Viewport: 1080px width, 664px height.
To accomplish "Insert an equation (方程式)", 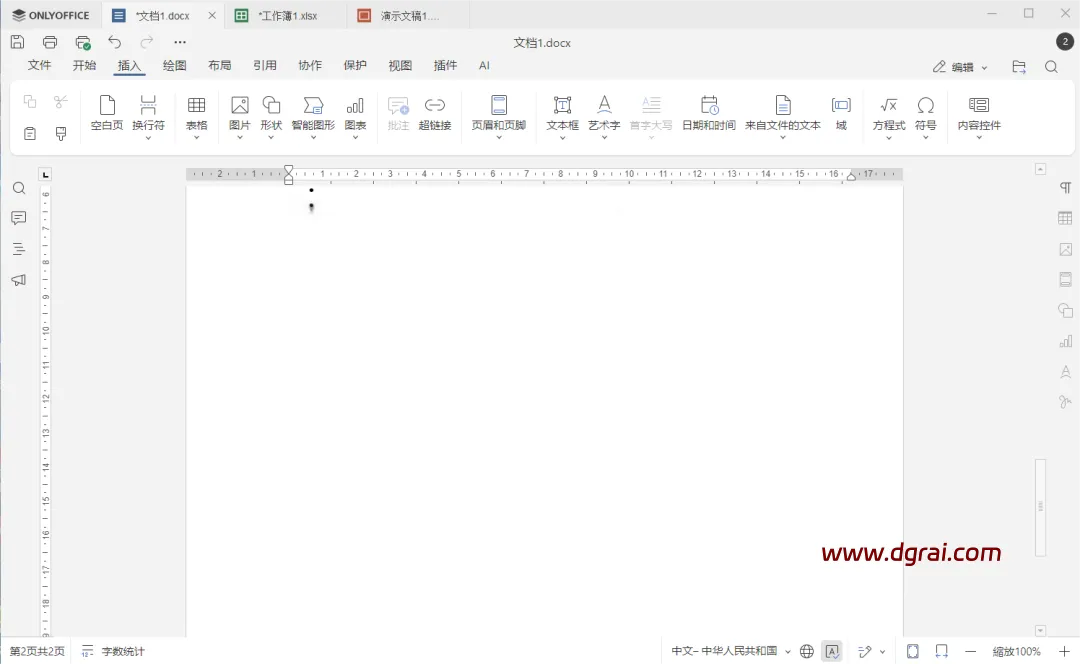I will click(x=889, y=117).
